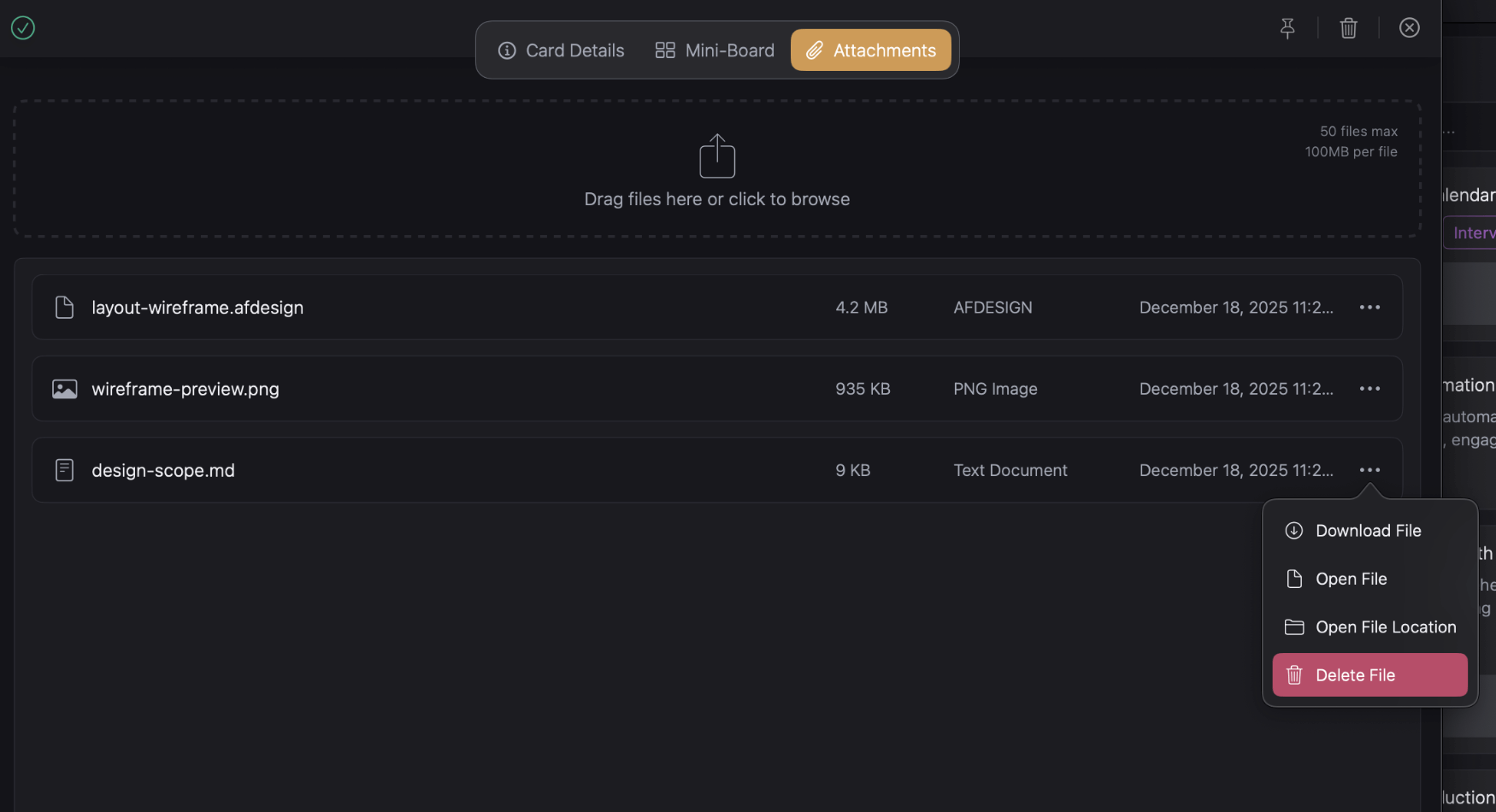Open the ellipsis menu for wireframe-preview.png
The width and height of the screenshot is (1496, 812).
pos(1369,388)
